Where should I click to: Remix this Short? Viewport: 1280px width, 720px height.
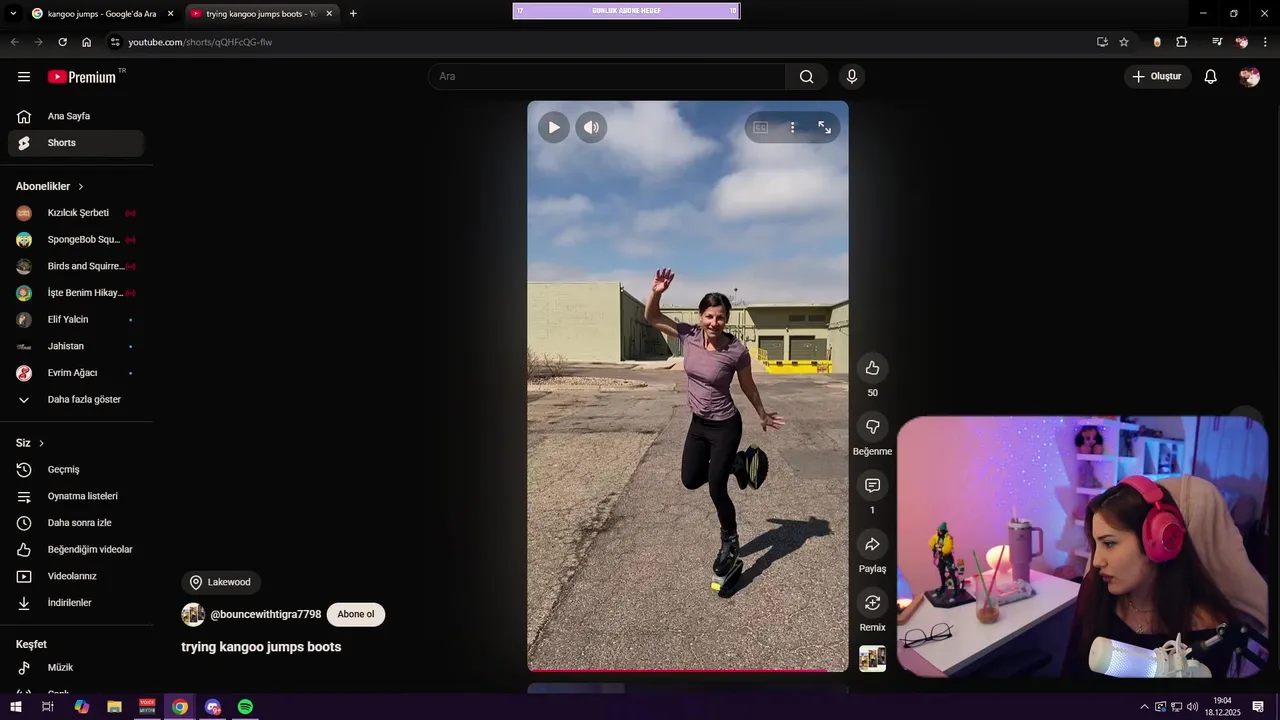point(872,602)
